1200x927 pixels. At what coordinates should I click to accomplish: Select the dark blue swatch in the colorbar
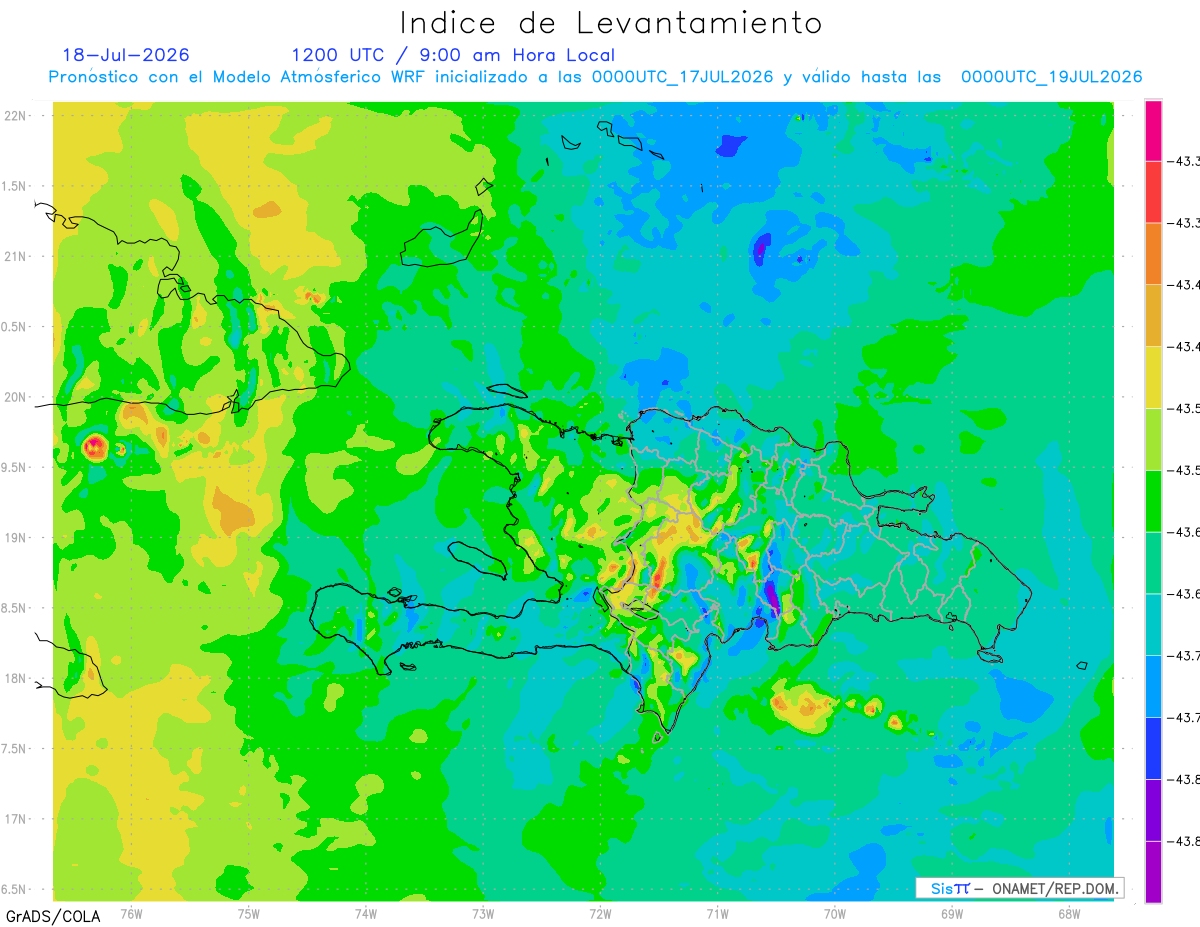(x=1153, y=749)
